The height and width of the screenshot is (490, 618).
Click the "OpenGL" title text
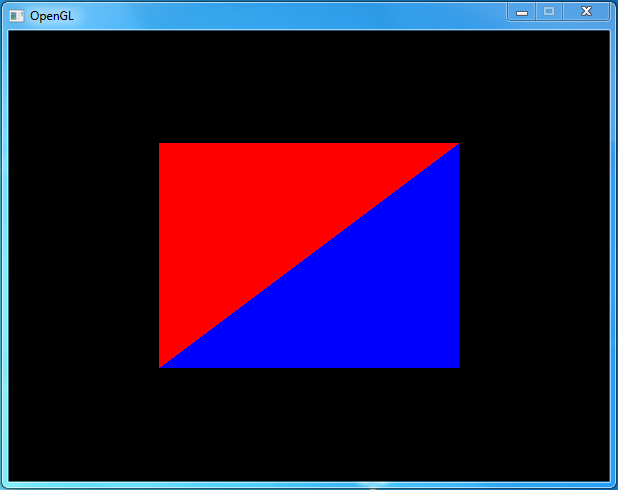51,16
